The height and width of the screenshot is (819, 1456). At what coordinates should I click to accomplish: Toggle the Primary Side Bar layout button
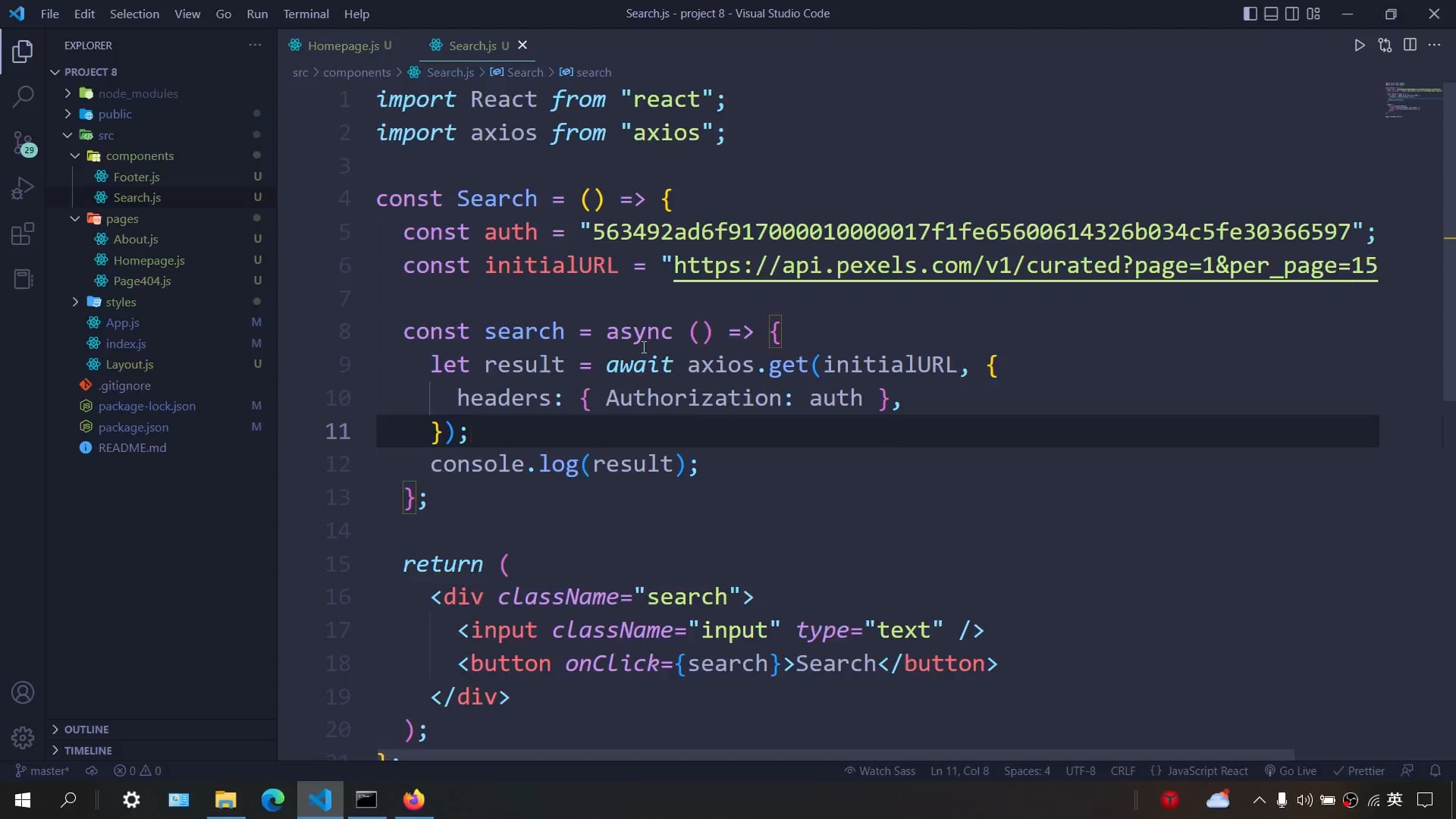pos(1250,14)
